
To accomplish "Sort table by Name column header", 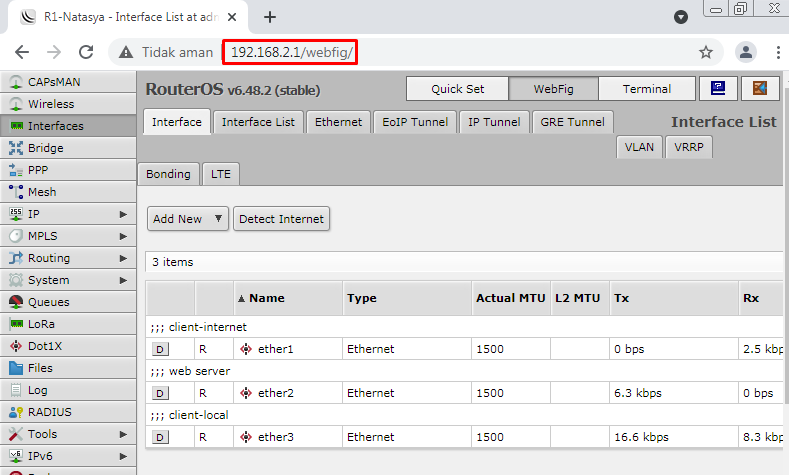I will [x=288, y=298].
